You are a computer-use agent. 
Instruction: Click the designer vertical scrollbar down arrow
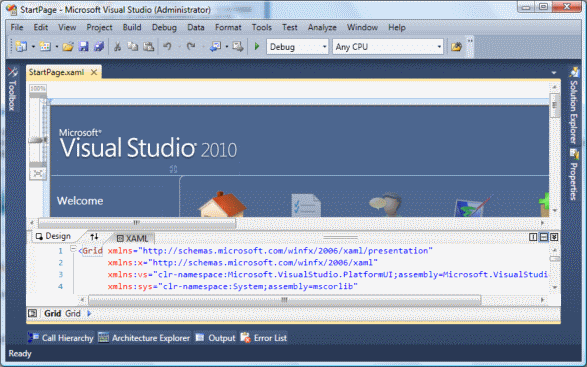[554, 210]
